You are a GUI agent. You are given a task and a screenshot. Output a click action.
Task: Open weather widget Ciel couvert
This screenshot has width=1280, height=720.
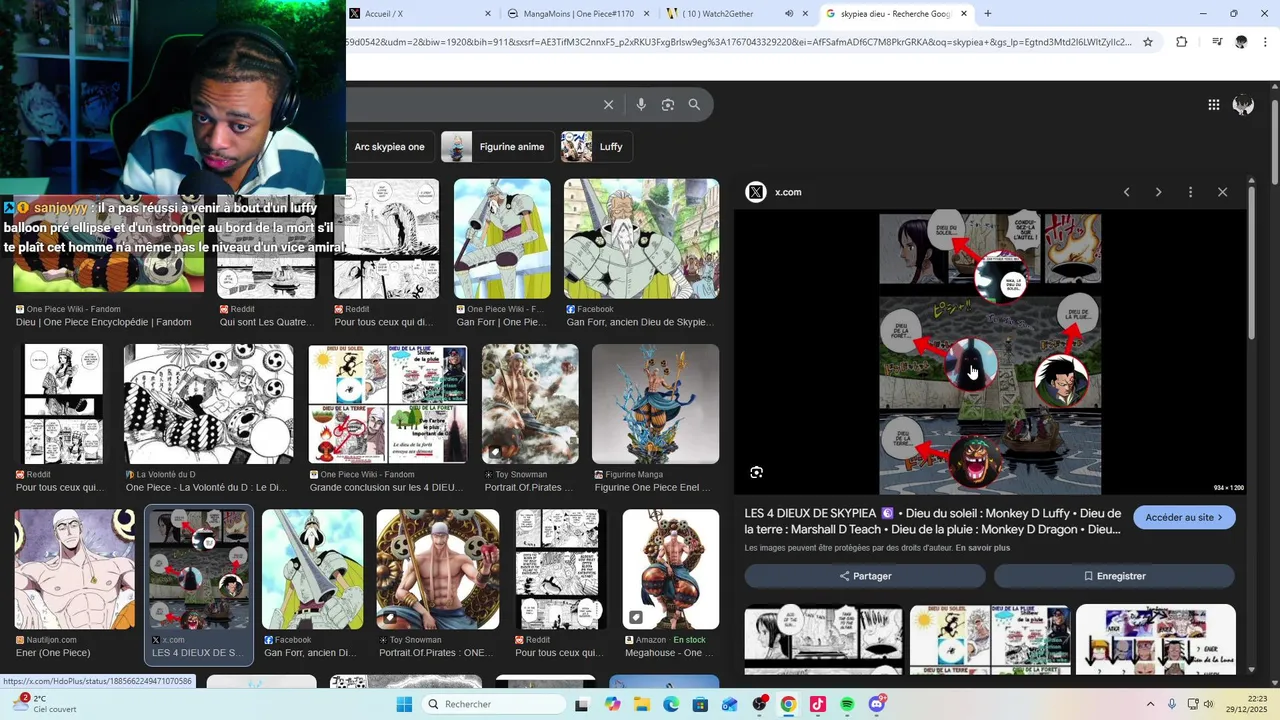[42, 704]
